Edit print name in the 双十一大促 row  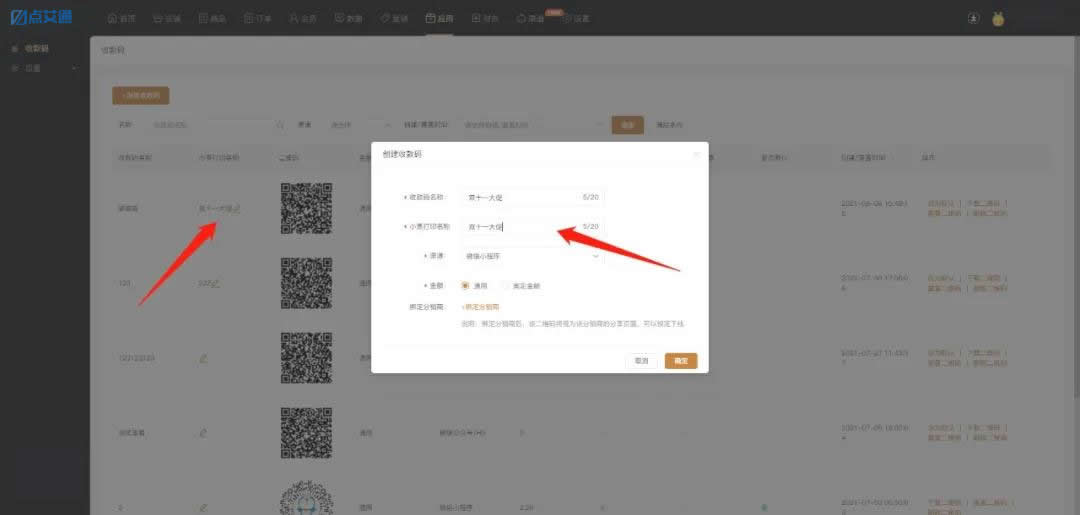[236, 207]
